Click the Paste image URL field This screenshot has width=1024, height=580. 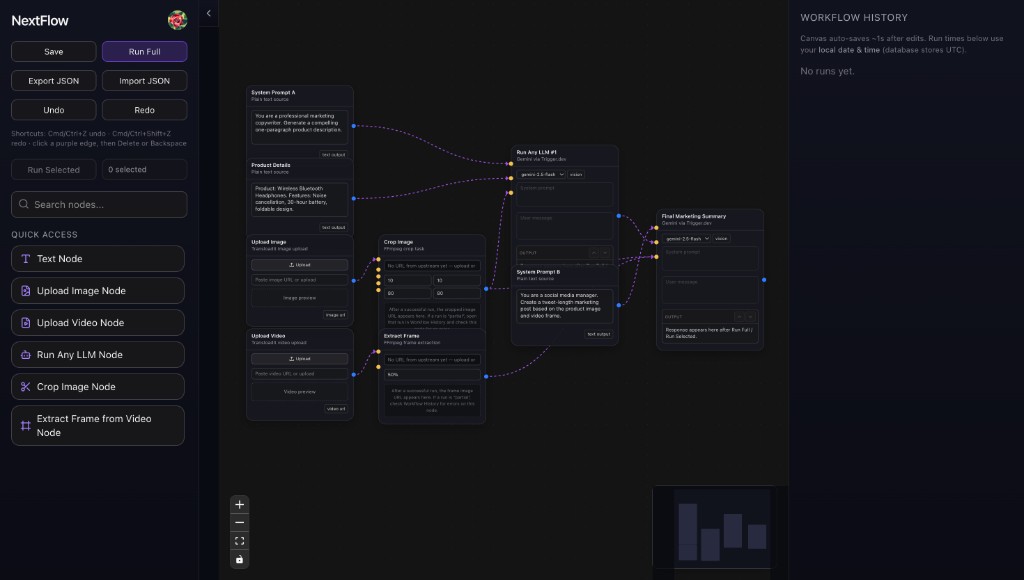[x=300, y=280]
